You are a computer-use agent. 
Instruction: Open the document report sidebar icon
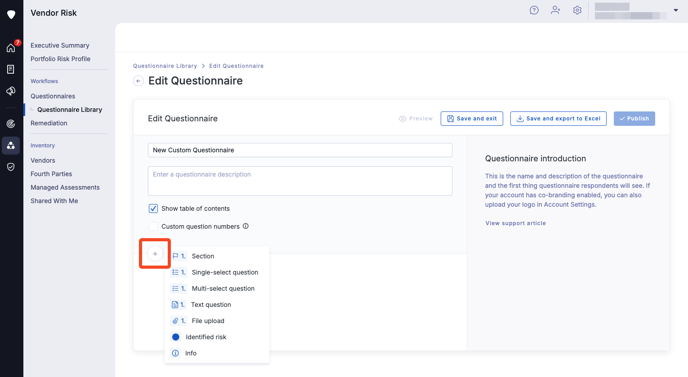tap(11, 69)
